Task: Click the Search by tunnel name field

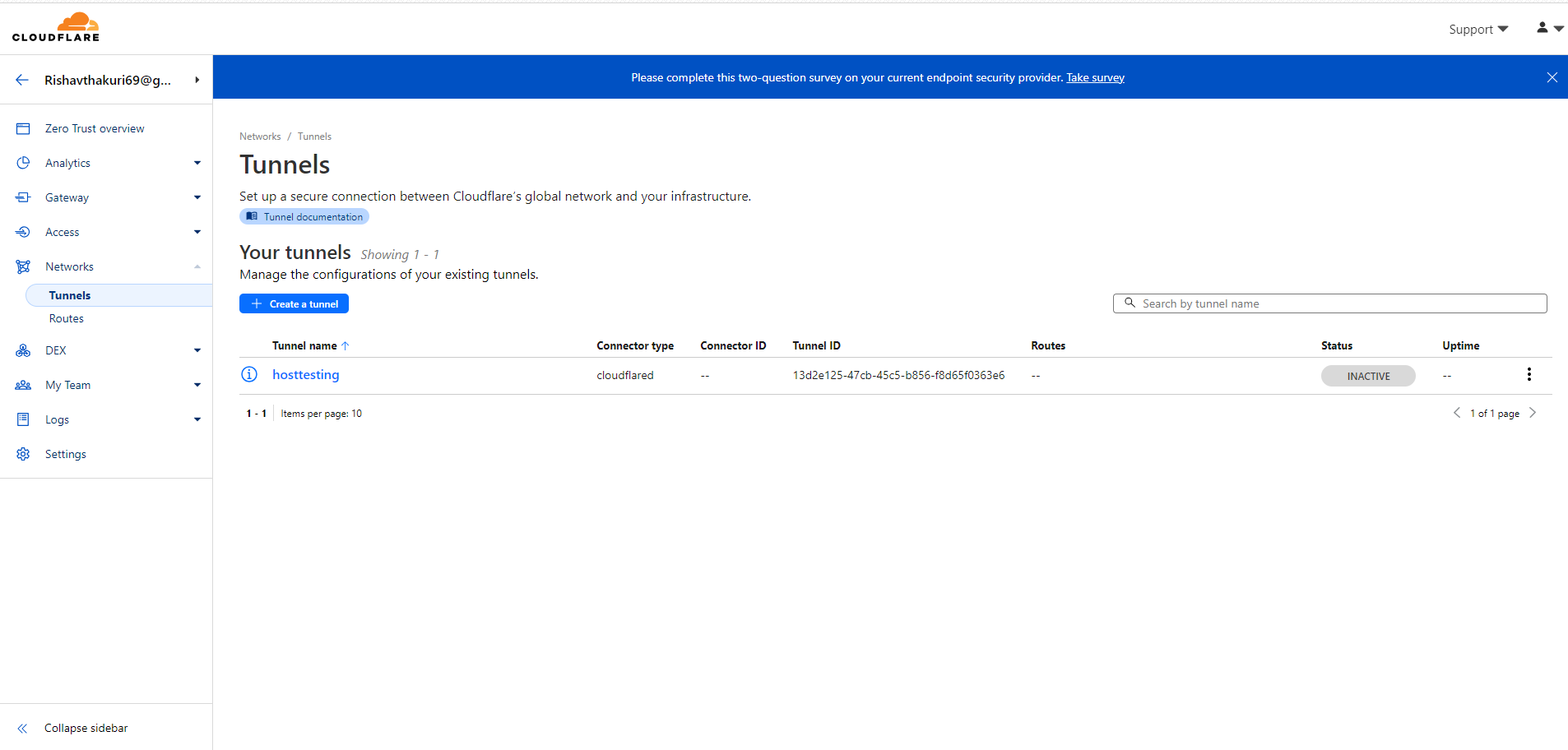Action: [x=1329, y=303]
